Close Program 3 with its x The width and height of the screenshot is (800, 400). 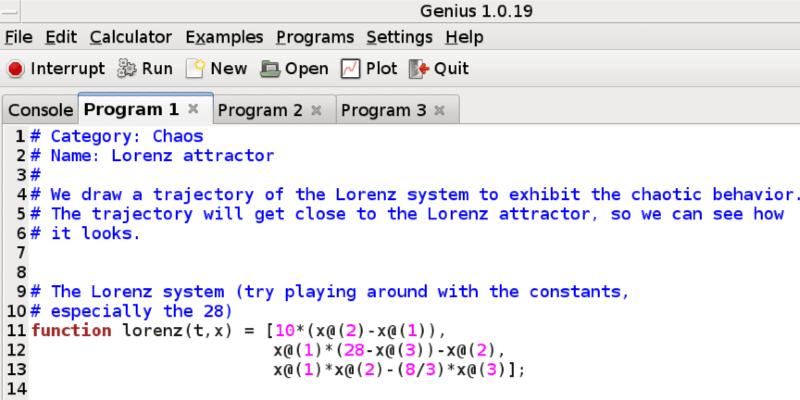439,109
